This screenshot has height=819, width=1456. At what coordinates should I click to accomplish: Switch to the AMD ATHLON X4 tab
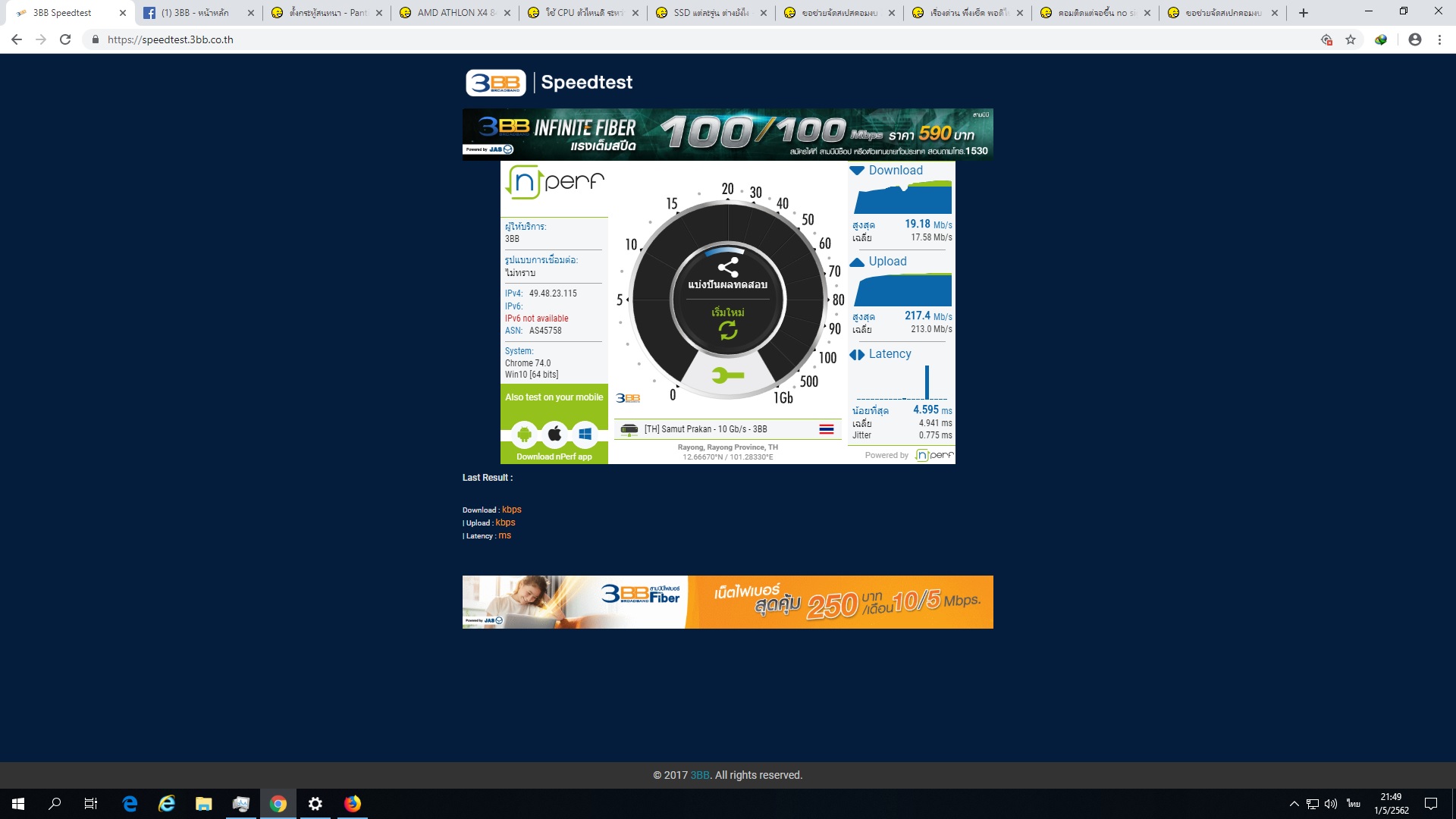[452, 13]
